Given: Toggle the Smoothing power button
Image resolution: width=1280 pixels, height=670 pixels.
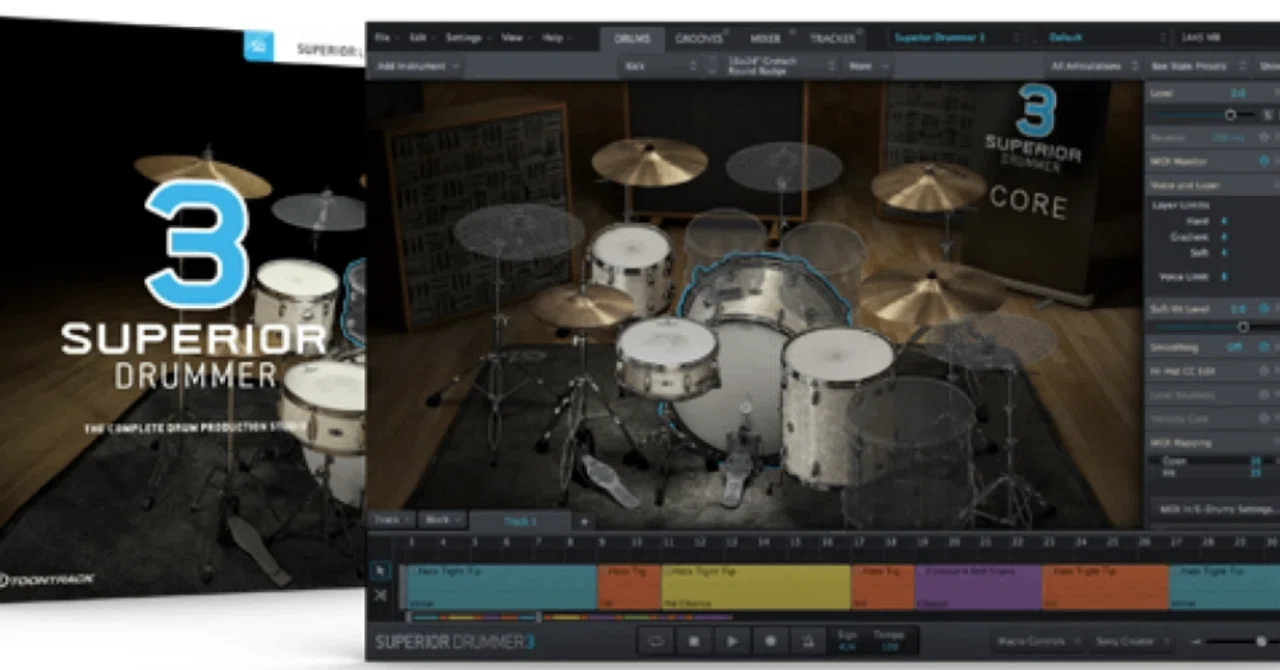Looking at the screenshot, I should pyautogui.click(x=1265, y=346).
